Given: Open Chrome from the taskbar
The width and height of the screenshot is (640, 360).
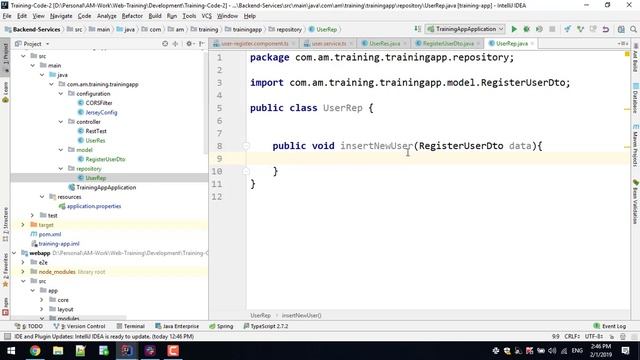Looking at the screenshot, I should click(35, 351).
